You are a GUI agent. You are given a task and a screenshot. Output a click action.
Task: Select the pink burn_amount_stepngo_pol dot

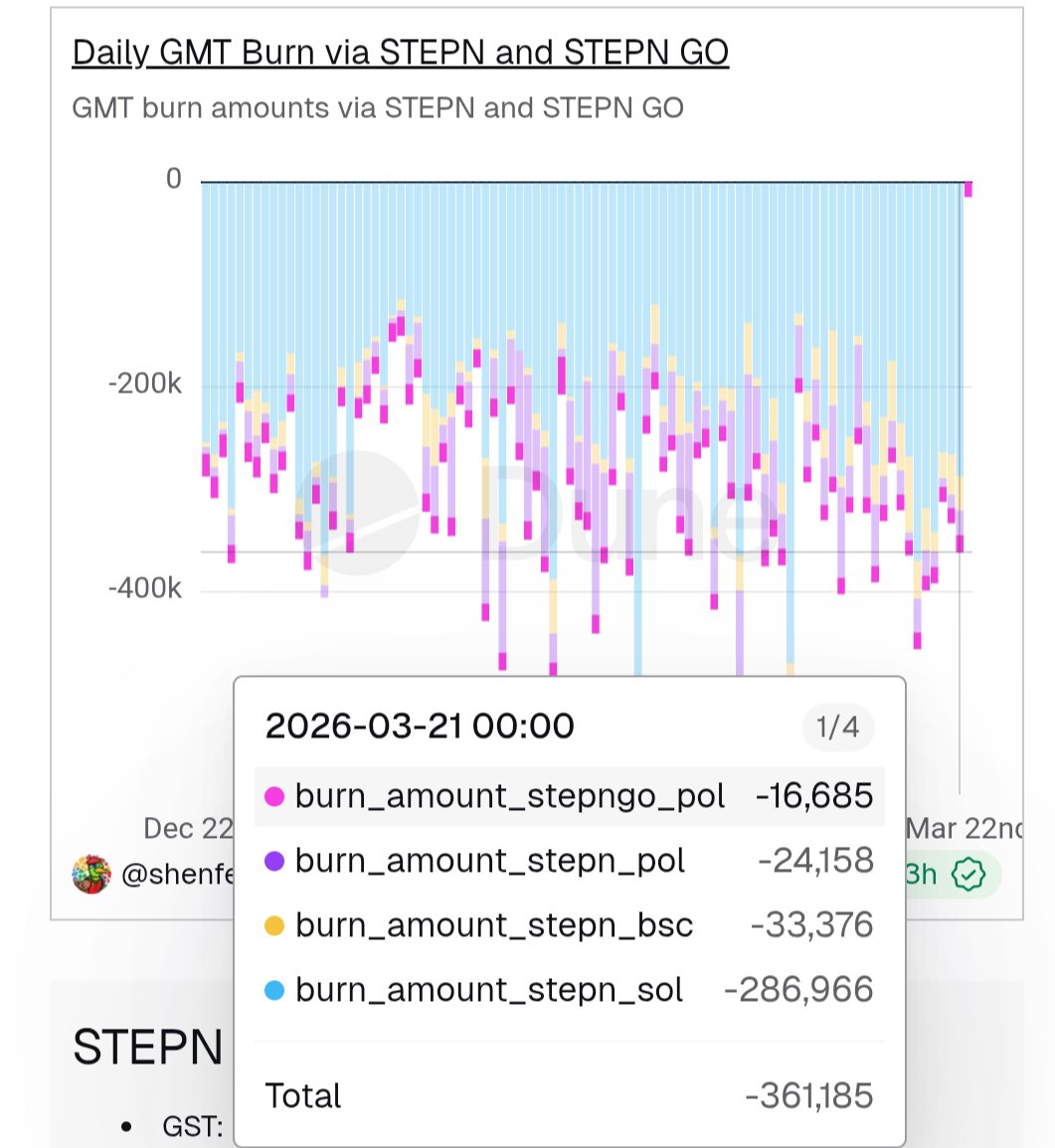click(x=274, y=796)
